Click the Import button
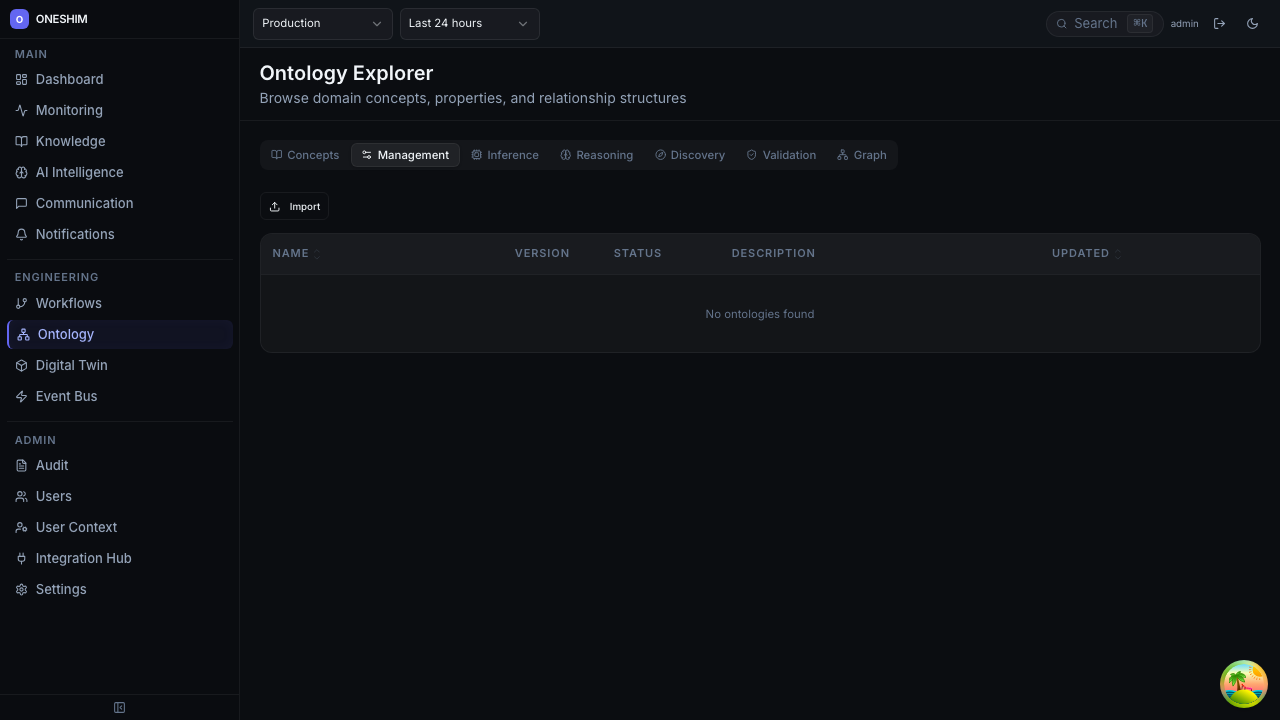 tap(294, 206)
